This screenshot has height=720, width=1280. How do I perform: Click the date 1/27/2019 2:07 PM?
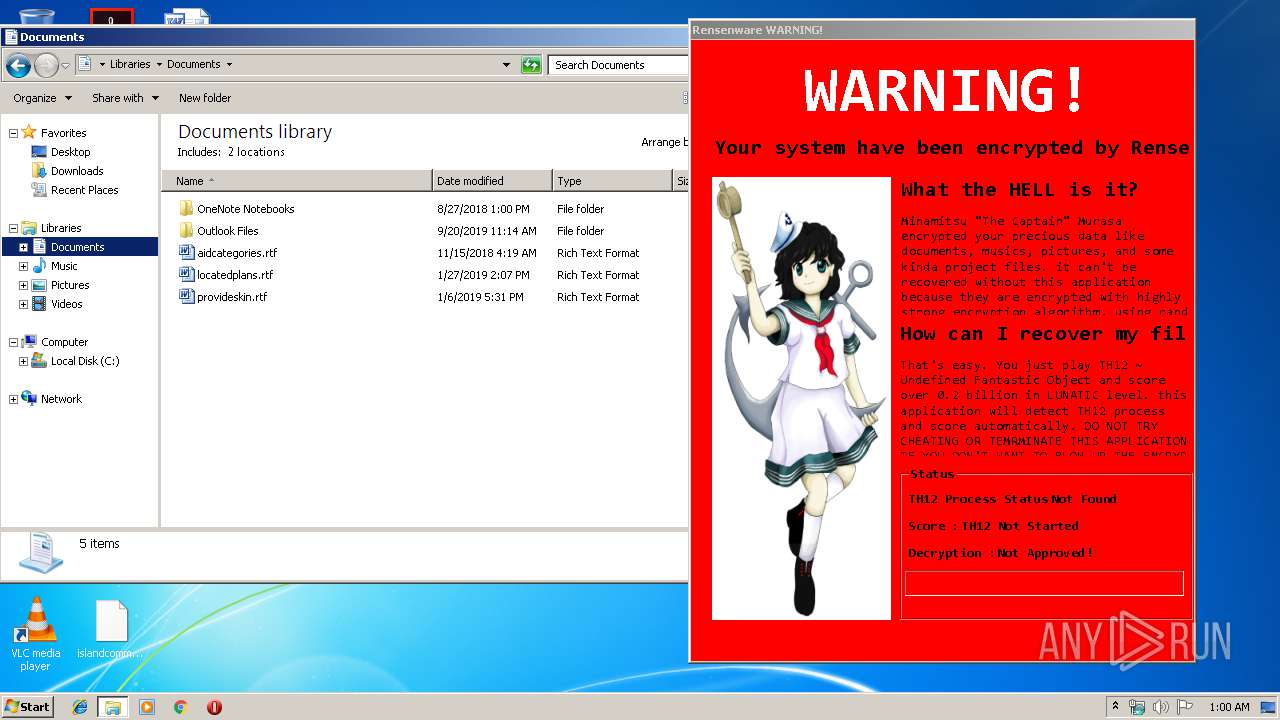(x=483, y=275)
